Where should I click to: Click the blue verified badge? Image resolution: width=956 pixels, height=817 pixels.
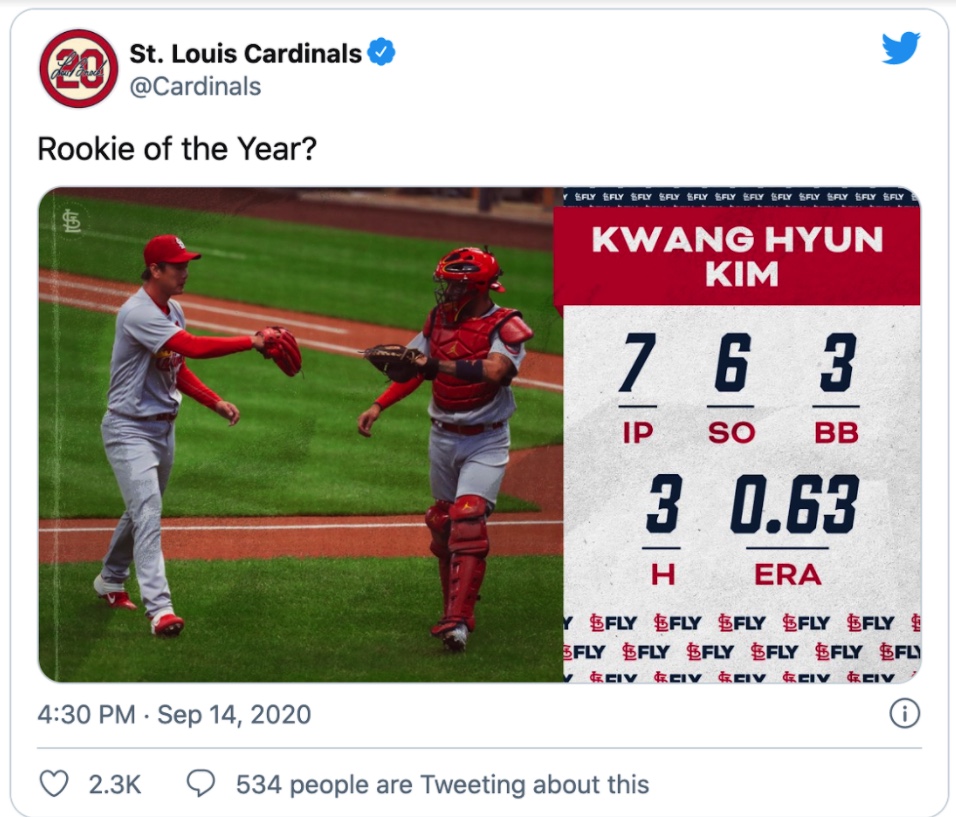(381, 53)
